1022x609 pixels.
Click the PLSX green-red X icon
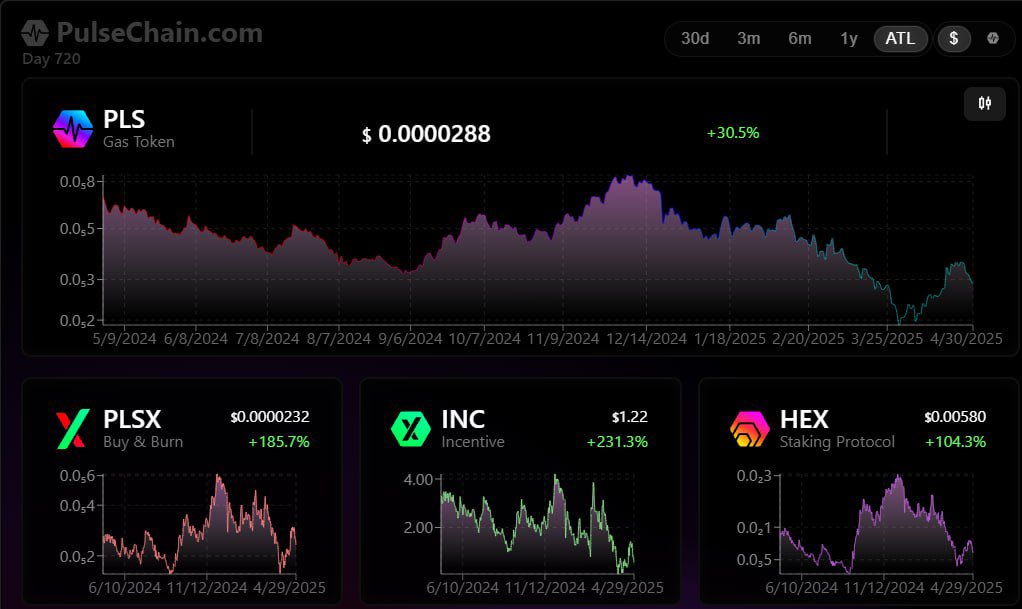[72, 428]
